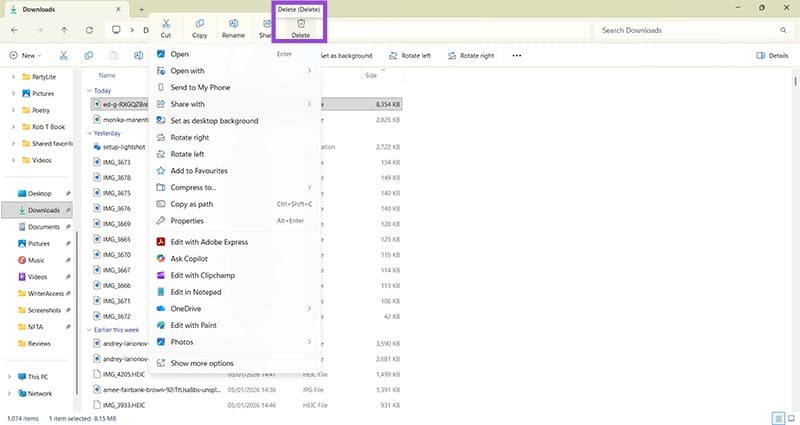
Task: Click Set as background in toolbar
Action: point(346,56)
